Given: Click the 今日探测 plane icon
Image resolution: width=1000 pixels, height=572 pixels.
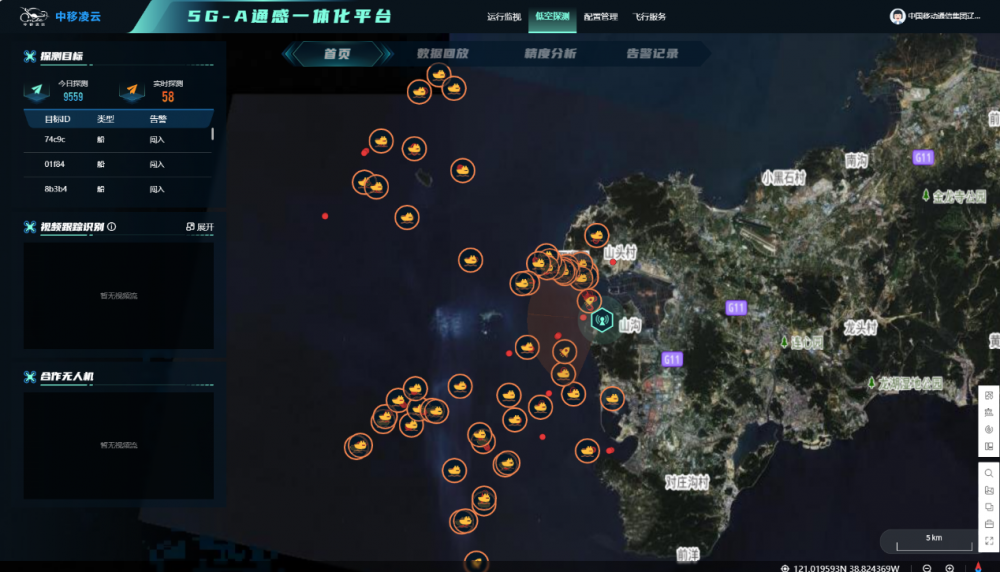Looking at the screenshot, I should click(x=37, y=90).
